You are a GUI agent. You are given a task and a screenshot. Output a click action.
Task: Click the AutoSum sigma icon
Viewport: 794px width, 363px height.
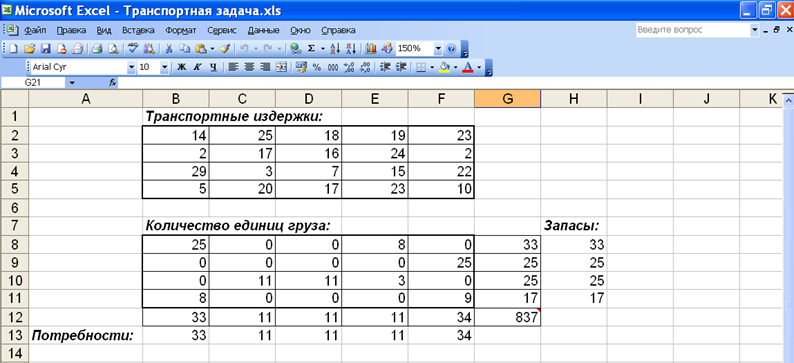coord(311,49)
